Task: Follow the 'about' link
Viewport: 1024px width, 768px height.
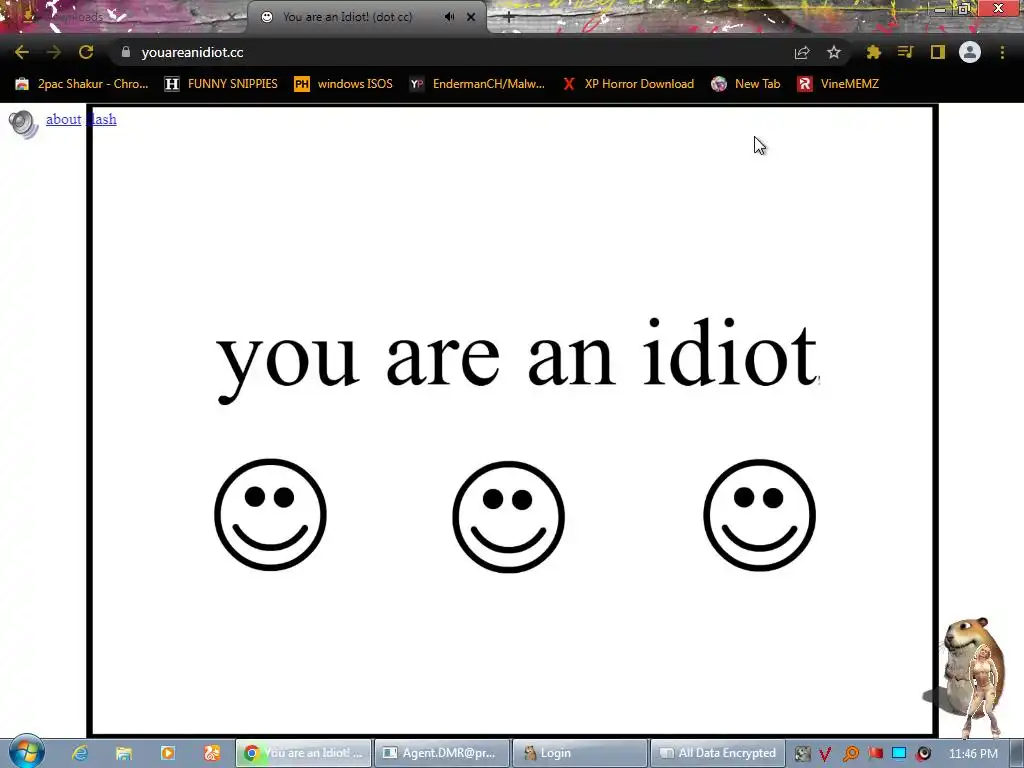Action: pos(63,119)
